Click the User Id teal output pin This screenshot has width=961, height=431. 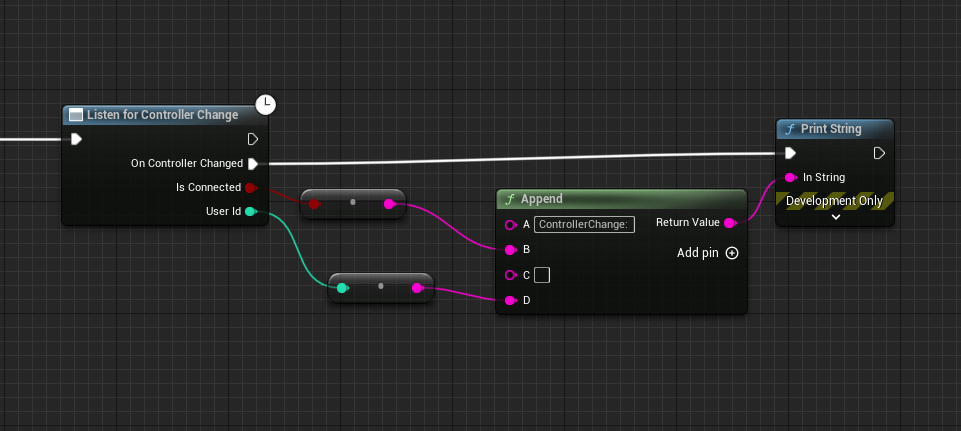250,211
